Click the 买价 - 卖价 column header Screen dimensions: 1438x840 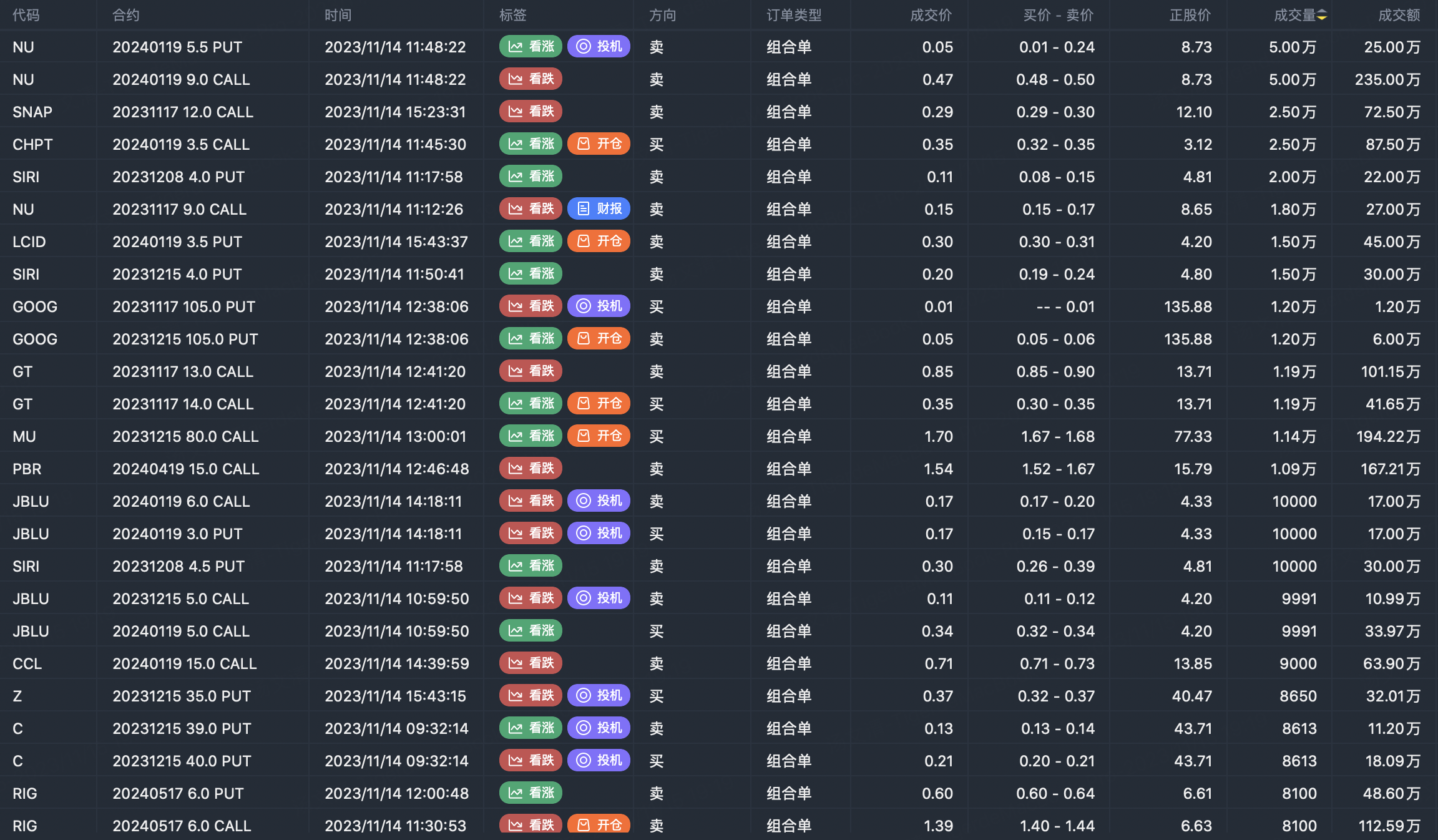pyautogui.click(x=1059, y=15)
